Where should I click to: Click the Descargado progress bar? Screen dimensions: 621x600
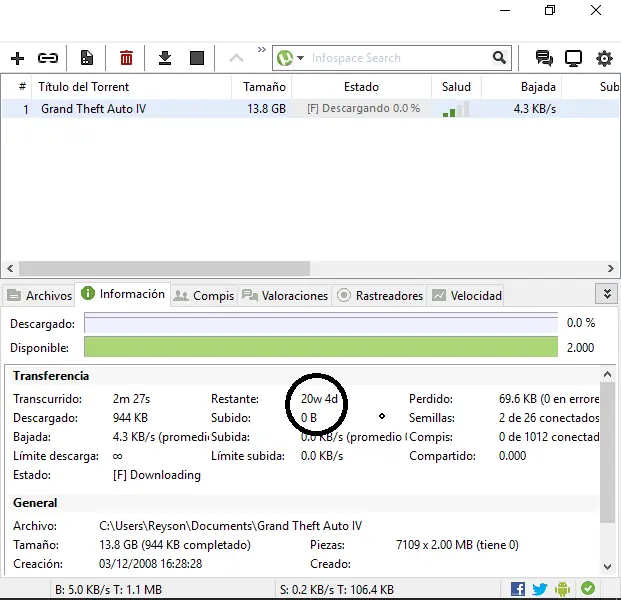[x=321, y=323]
